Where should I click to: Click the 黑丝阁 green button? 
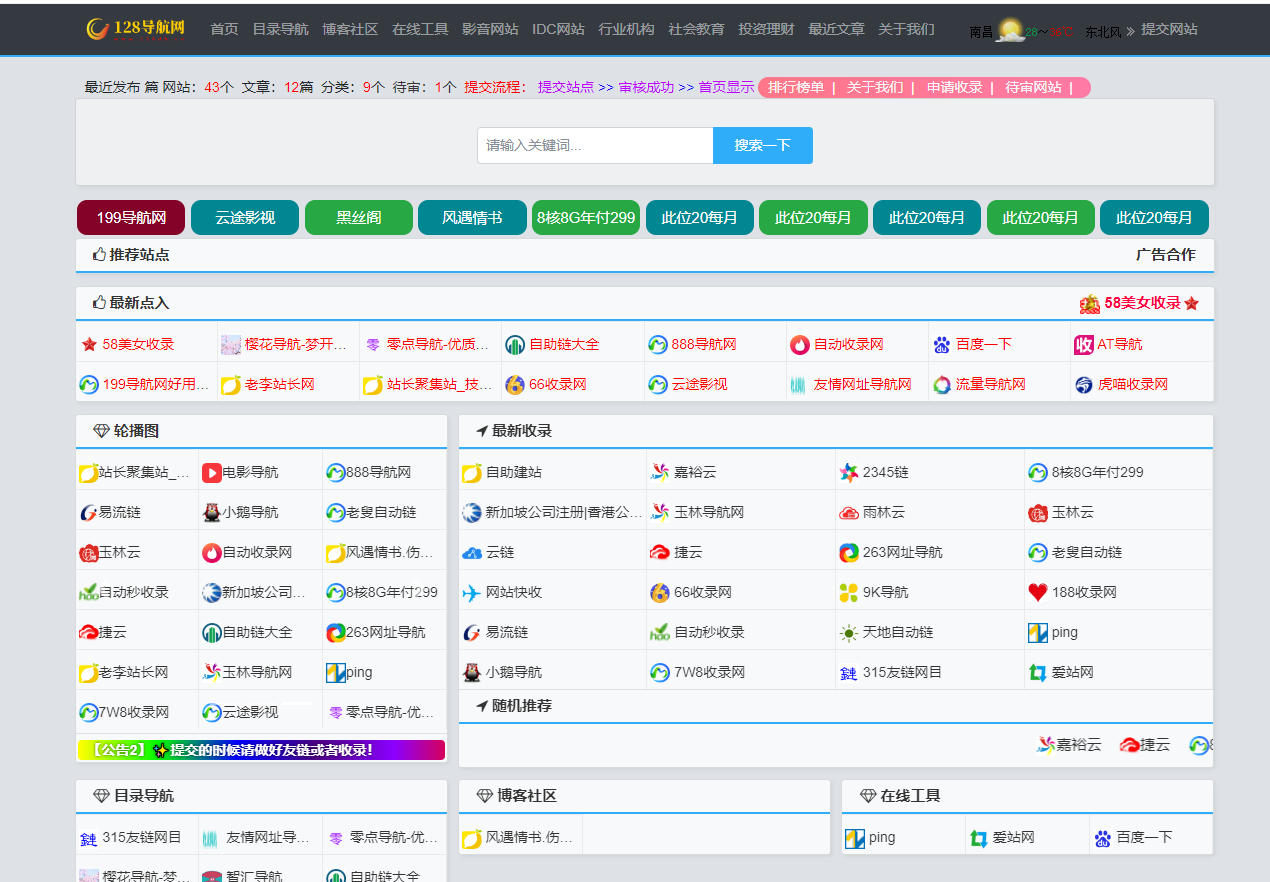[x=359, y=217]
